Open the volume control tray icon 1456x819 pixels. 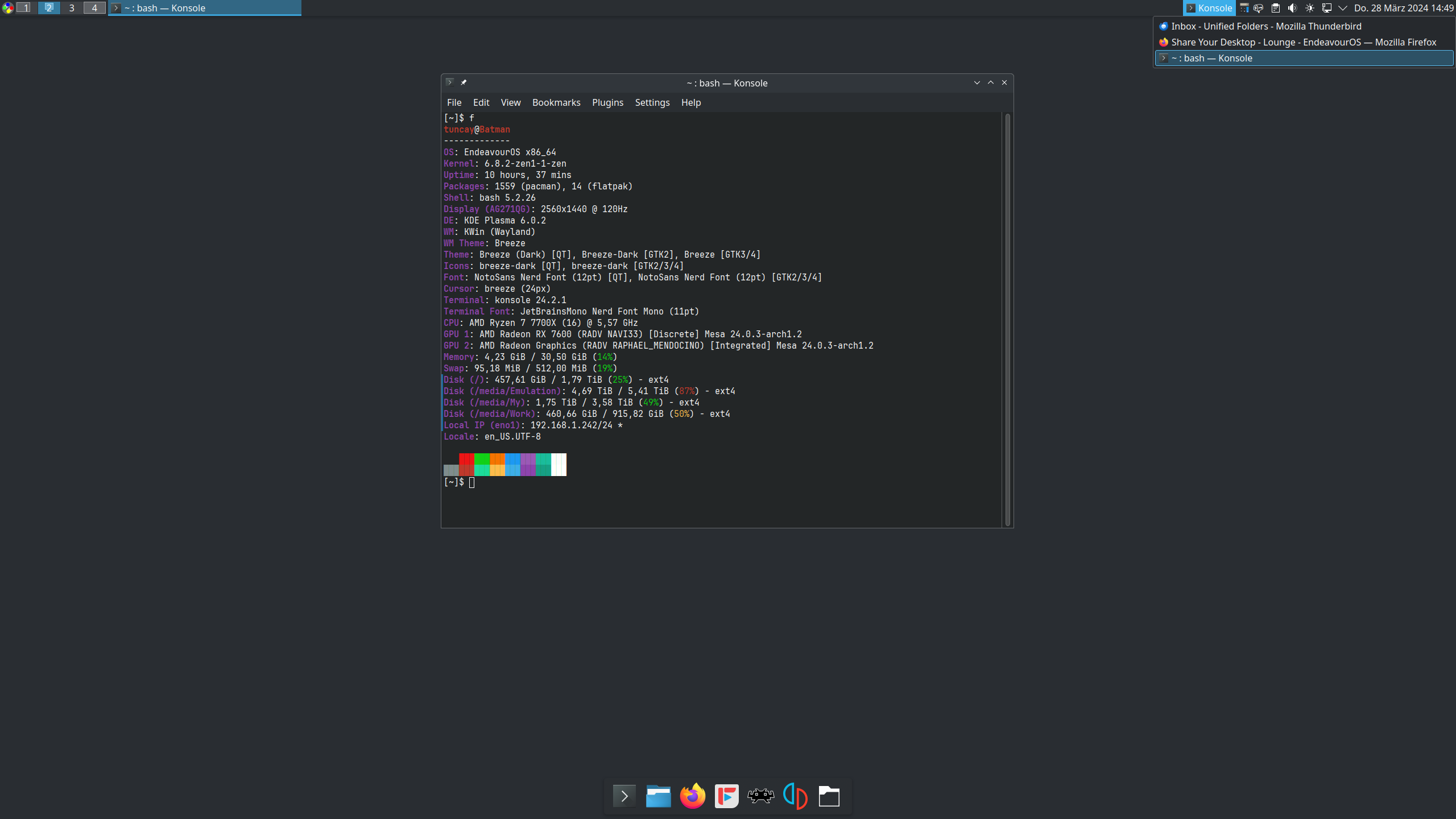(1292, 8)
